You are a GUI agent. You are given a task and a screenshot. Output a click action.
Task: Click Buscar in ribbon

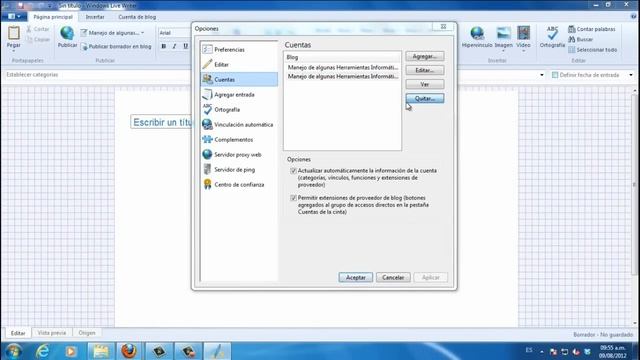click(x=581, y=39)
